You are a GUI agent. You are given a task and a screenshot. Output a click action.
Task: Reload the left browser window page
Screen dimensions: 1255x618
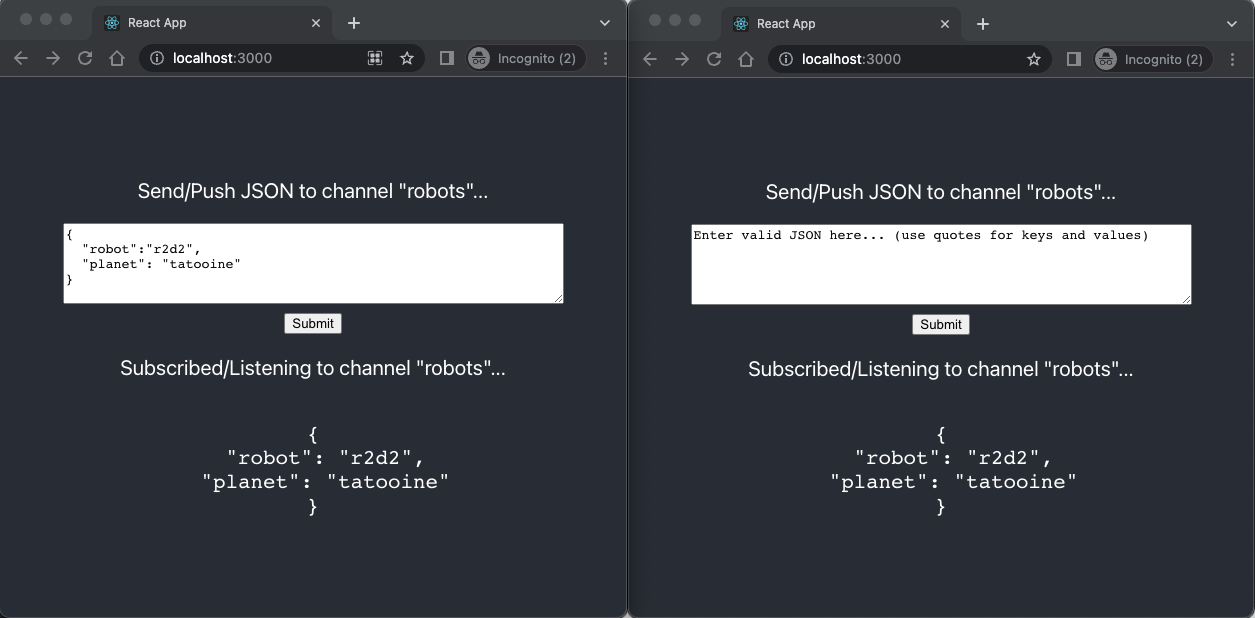pos(84,58)
